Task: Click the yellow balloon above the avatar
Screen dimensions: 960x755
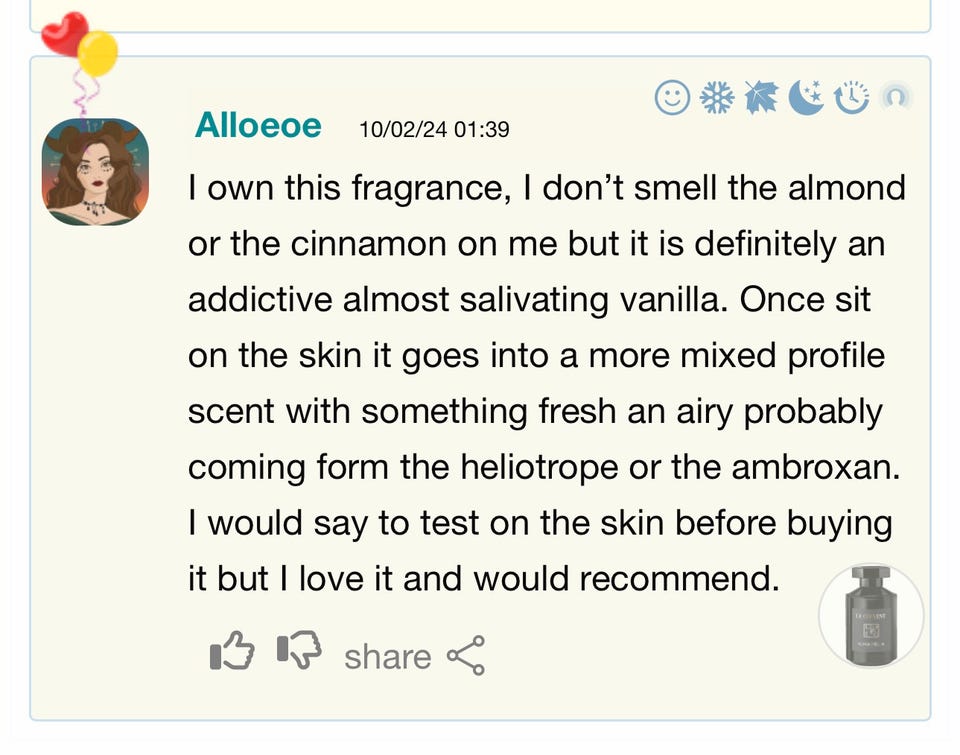Action: tap(98, 53)
